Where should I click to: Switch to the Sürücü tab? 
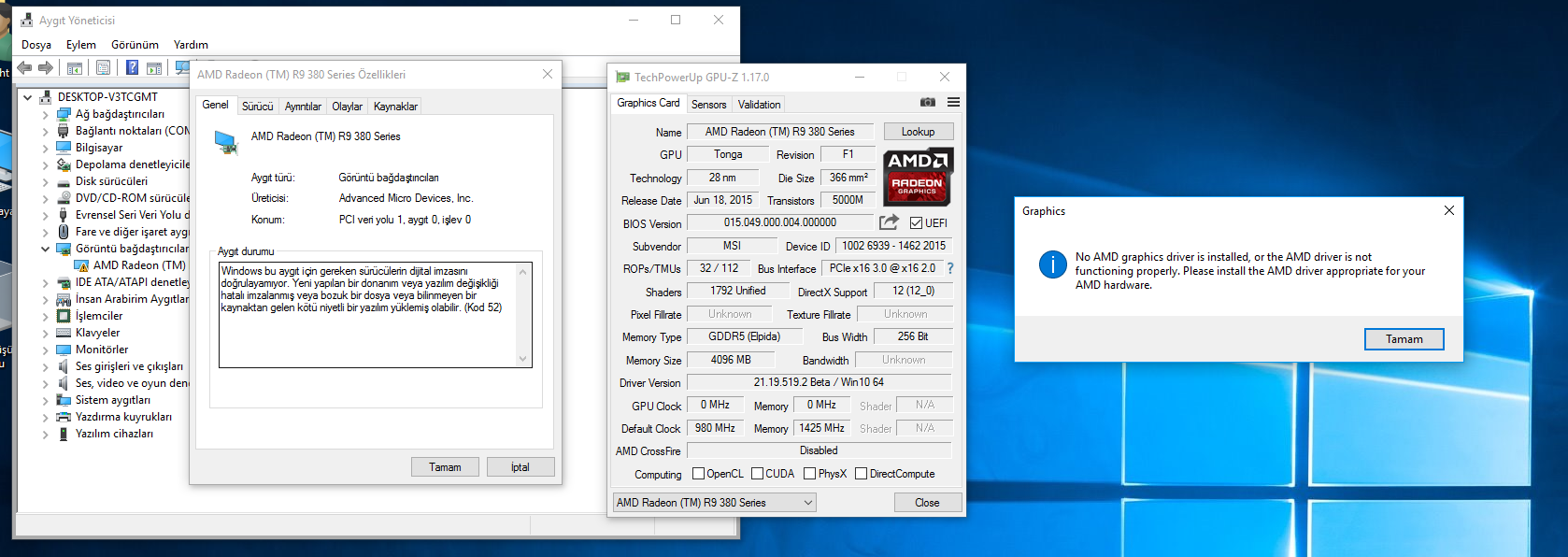258,107
